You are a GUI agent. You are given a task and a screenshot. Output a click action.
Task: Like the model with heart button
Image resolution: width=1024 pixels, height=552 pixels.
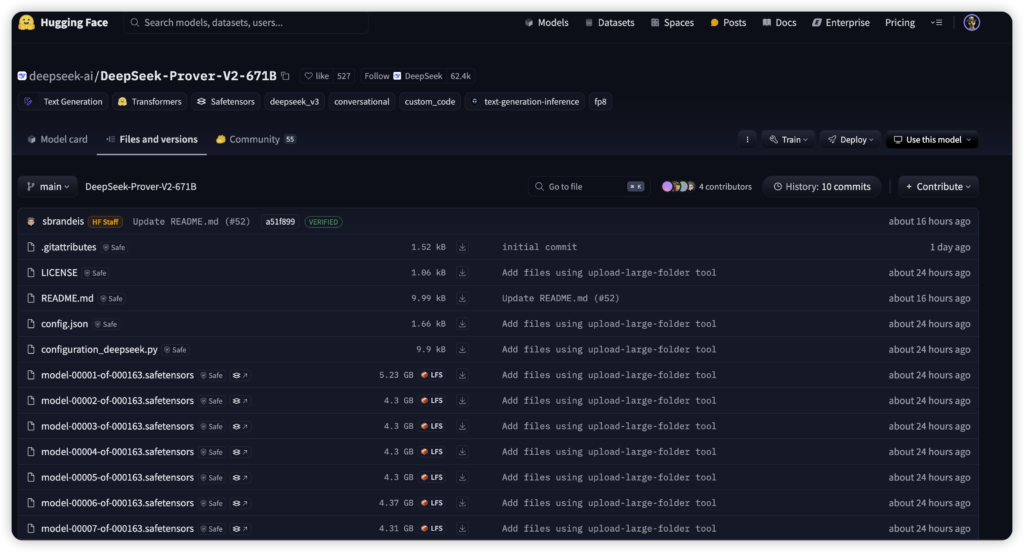[x=317, y=76]
